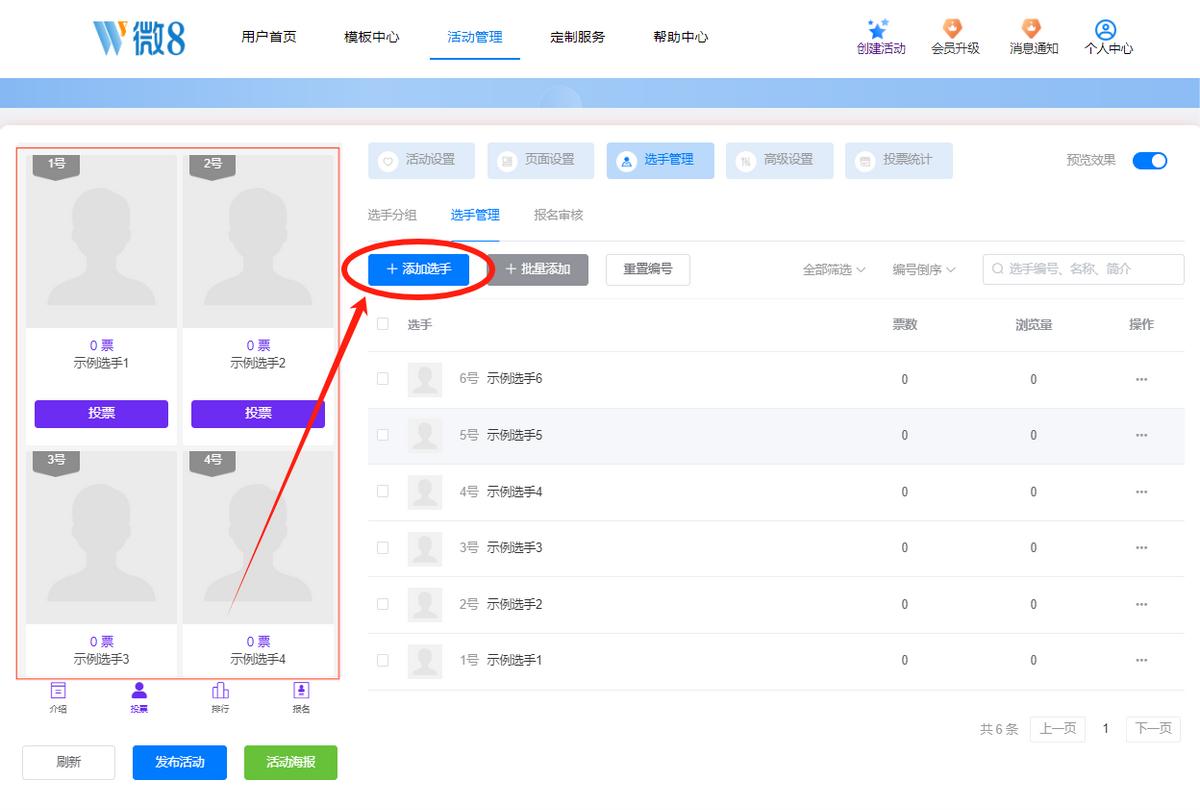This screenshot has height=810, width=1200.
Task: Click the 重置编号 button
Action: point(648,269)
